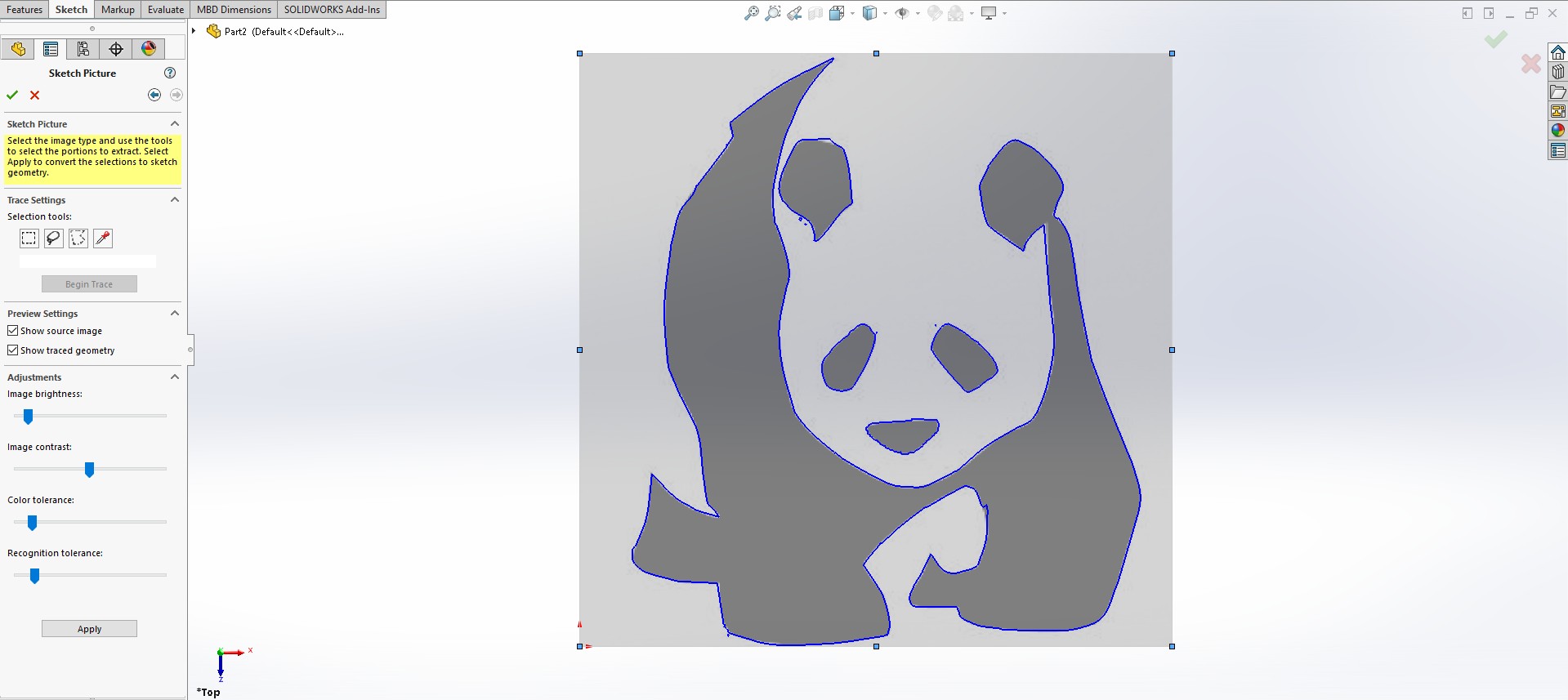Image resolution: width=1568 pixels, height=700 pixels.
Task: Open Sketch Picture help question mark
Action: pyautogui.click(x=170, y=73)
